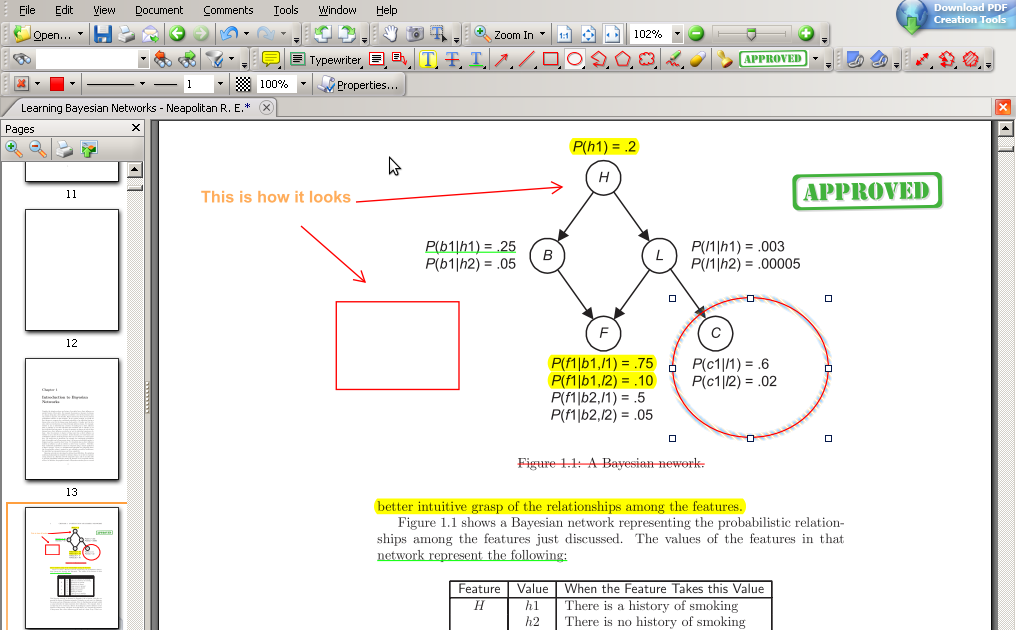Select the Text Box tool

(x=376, y=60)
